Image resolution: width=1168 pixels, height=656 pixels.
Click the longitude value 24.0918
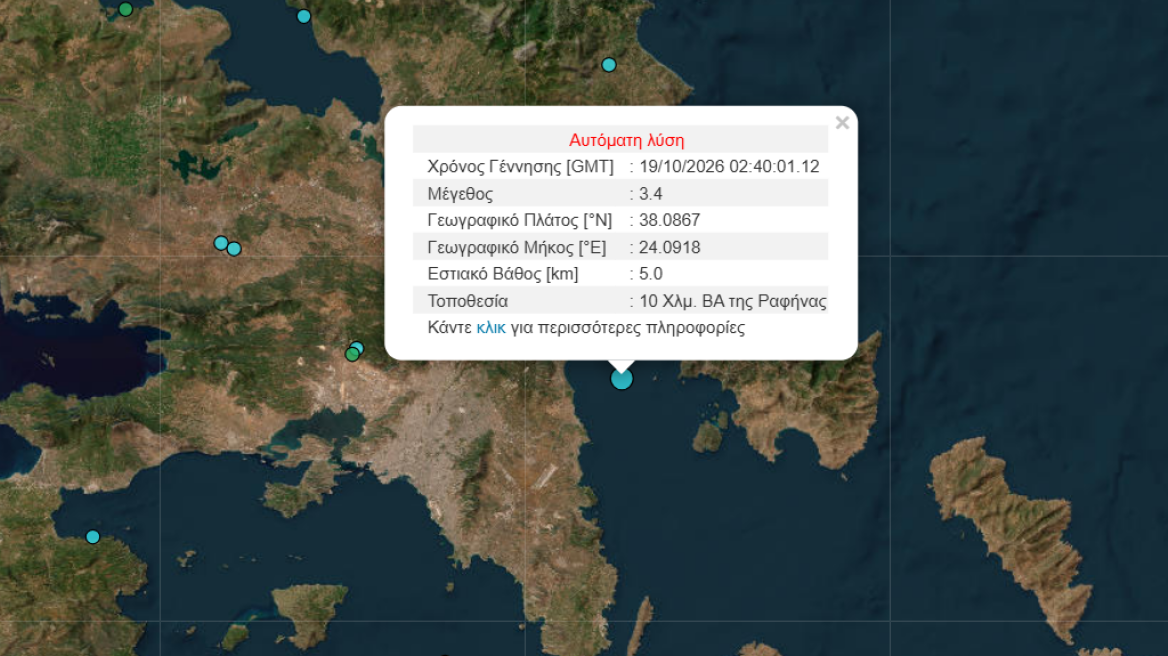click(x=669, y=247)
